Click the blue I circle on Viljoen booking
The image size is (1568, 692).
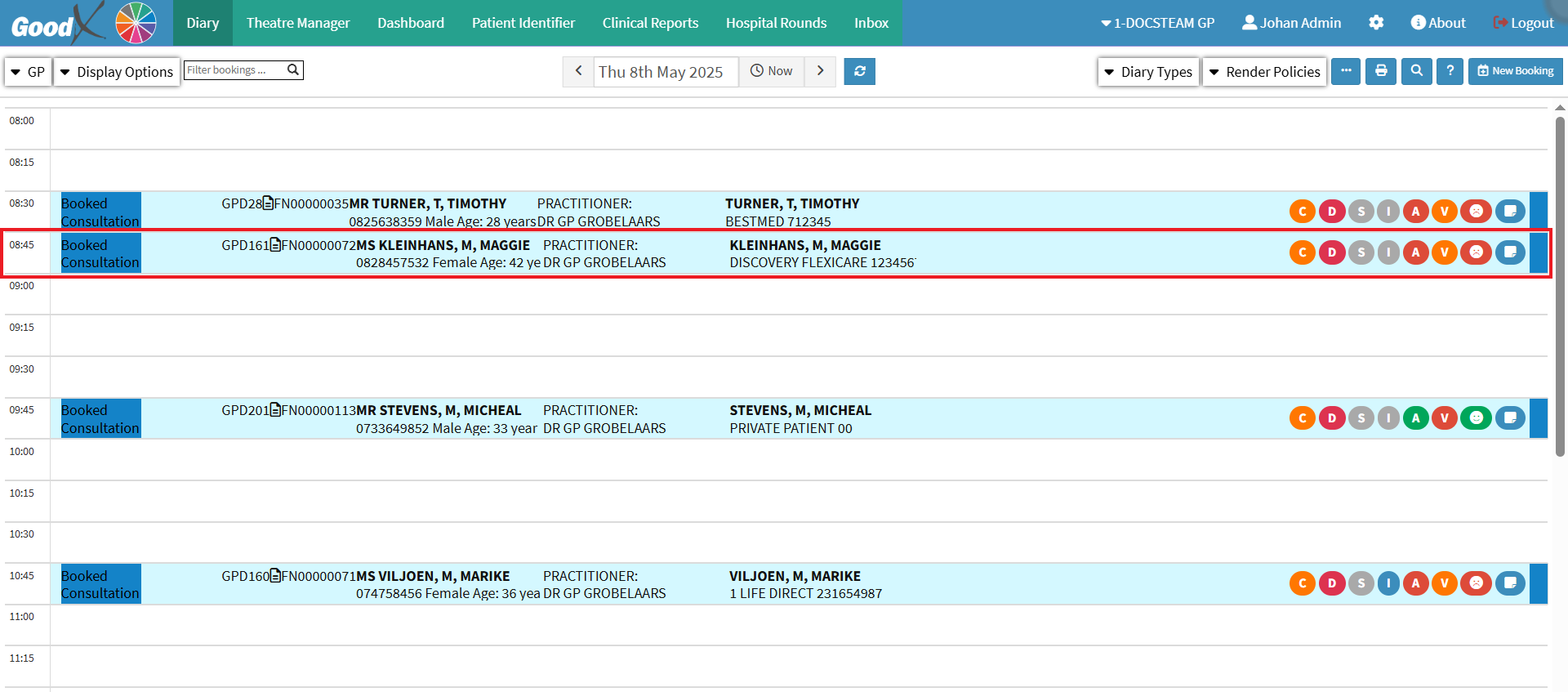[x=1388, y=583]
